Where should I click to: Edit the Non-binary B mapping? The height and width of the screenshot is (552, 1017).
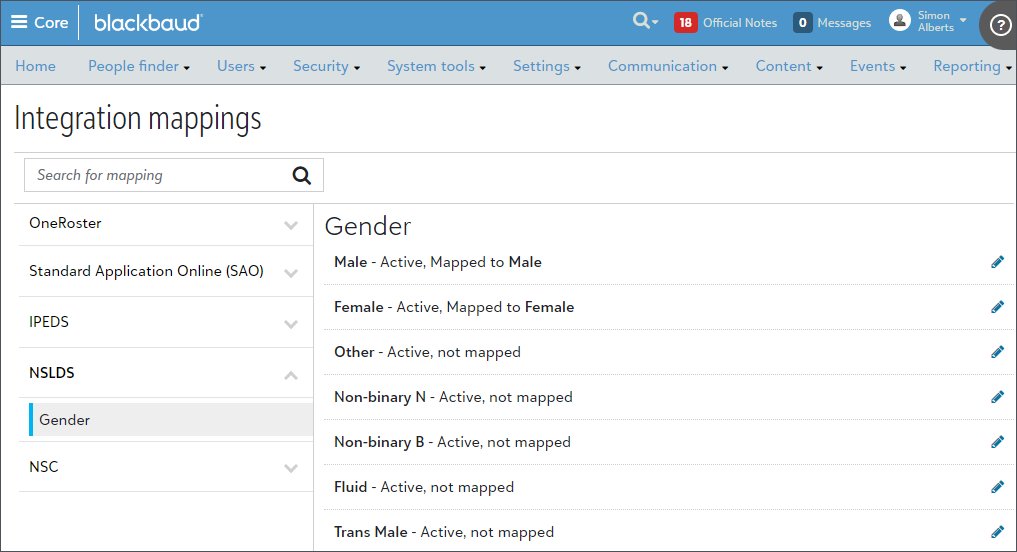coord(998,442)
